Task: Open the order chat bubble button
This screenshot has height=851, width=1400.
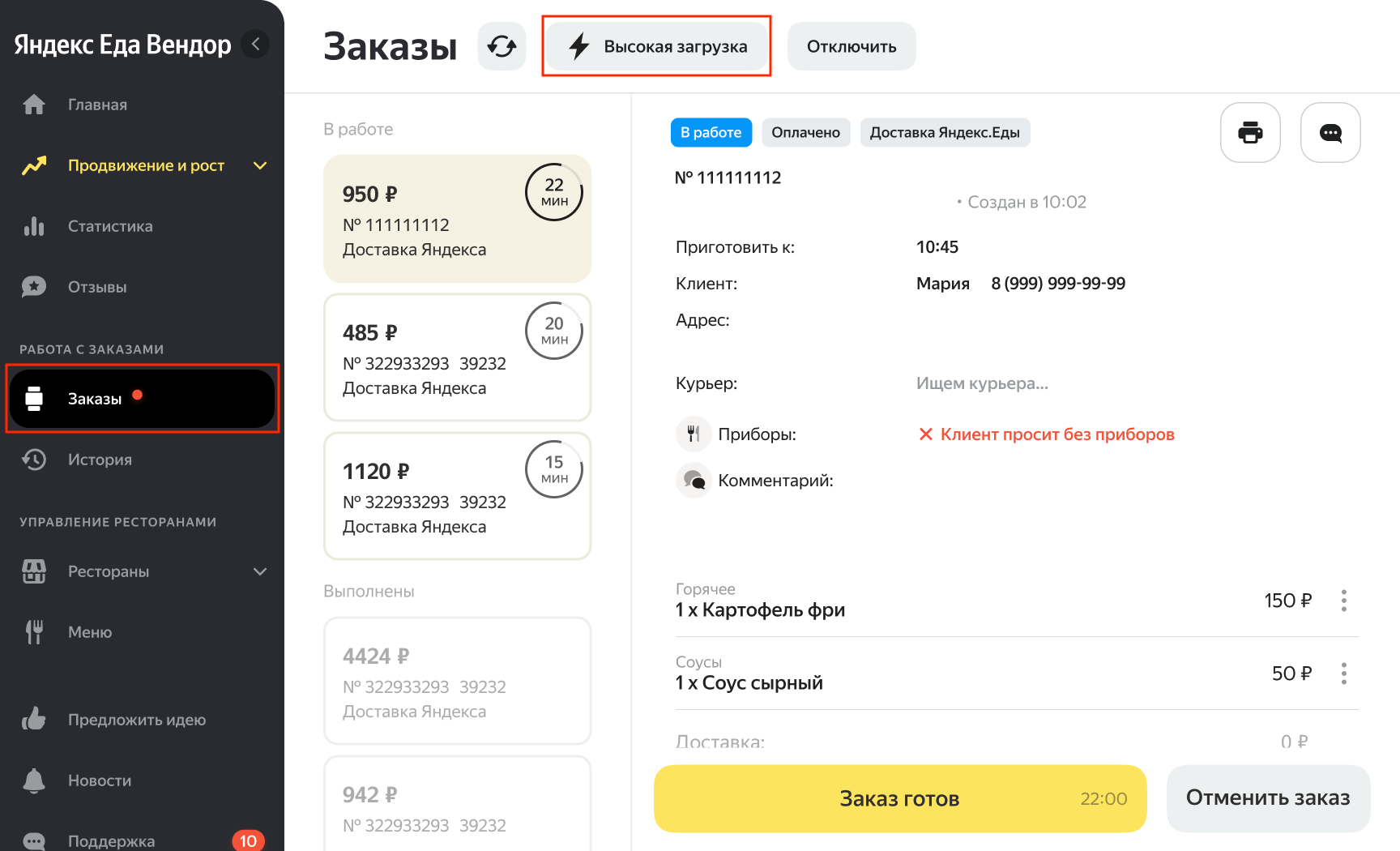Action: 1330,132
